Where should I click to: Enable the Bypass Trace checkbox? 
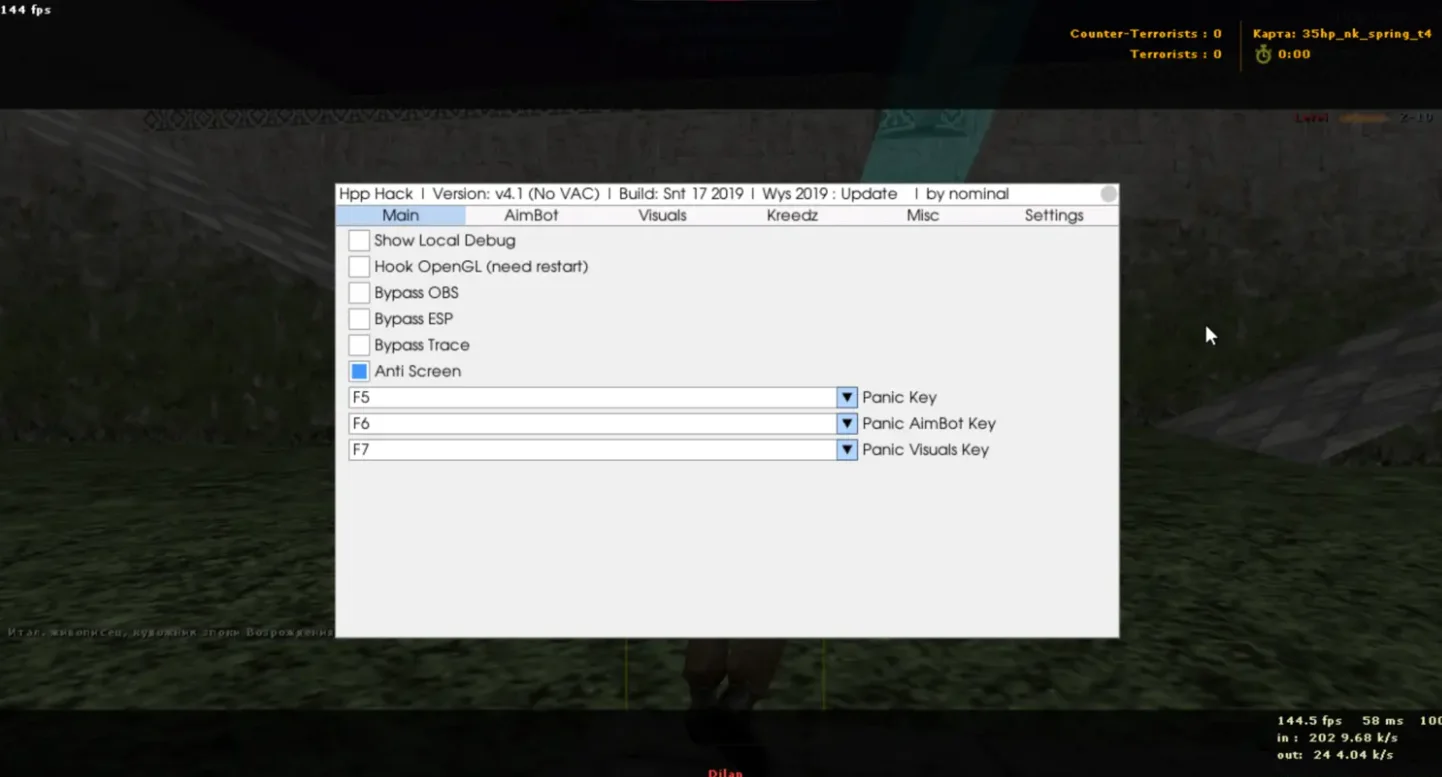(x=359, y=345)
